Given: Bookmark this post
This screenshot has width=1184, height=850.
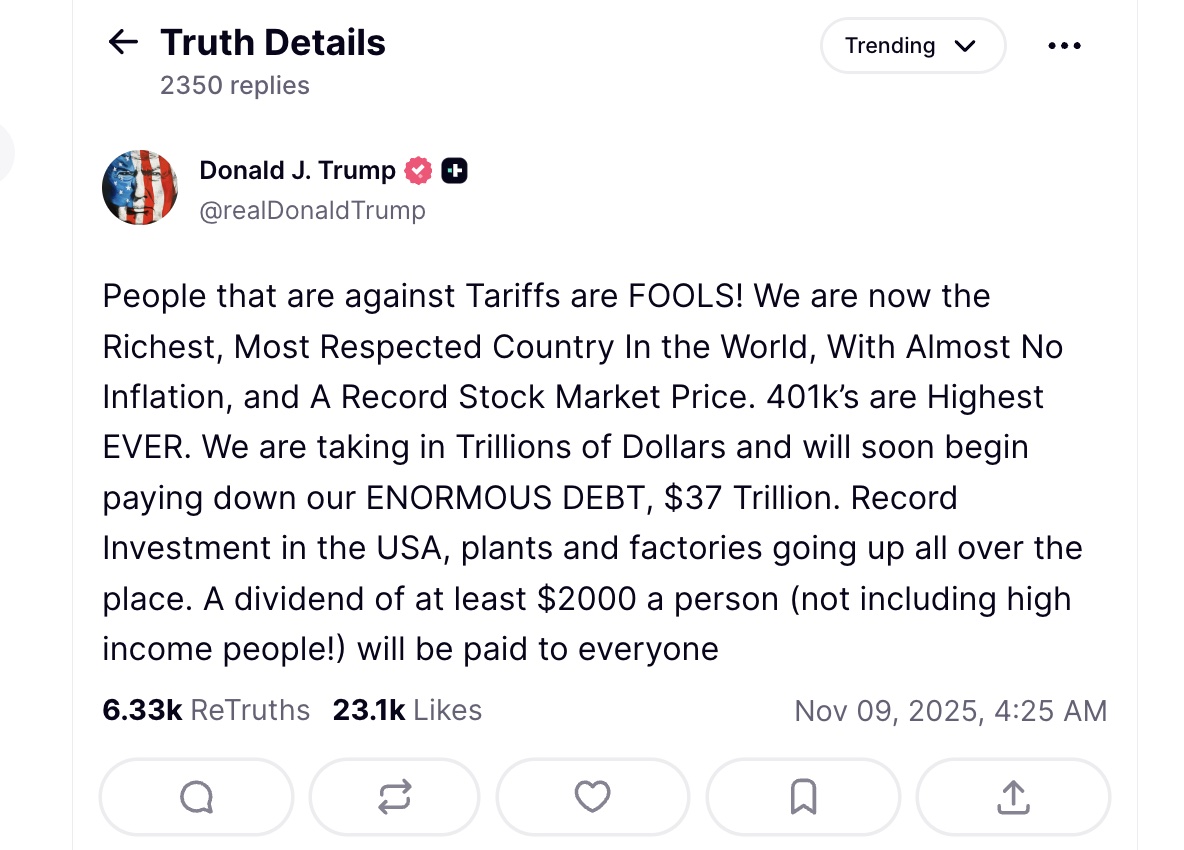Looking at the screenshot, I should tap(803, 797).
